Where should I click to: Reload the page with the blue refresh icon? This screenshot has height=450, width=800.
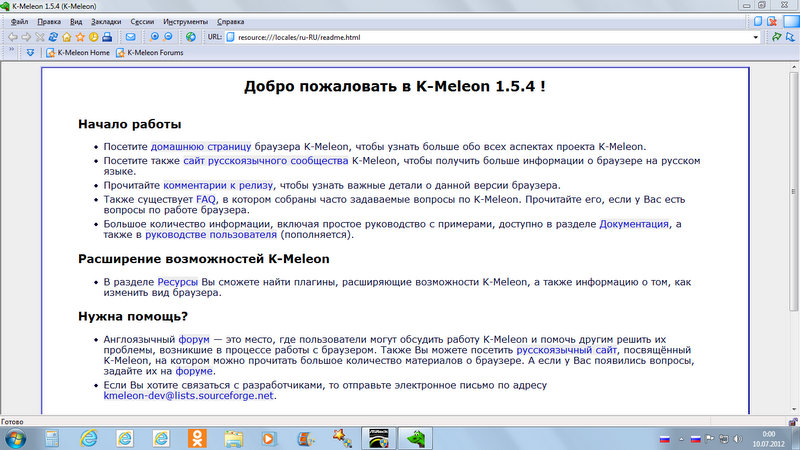click(x=53, y=37)
